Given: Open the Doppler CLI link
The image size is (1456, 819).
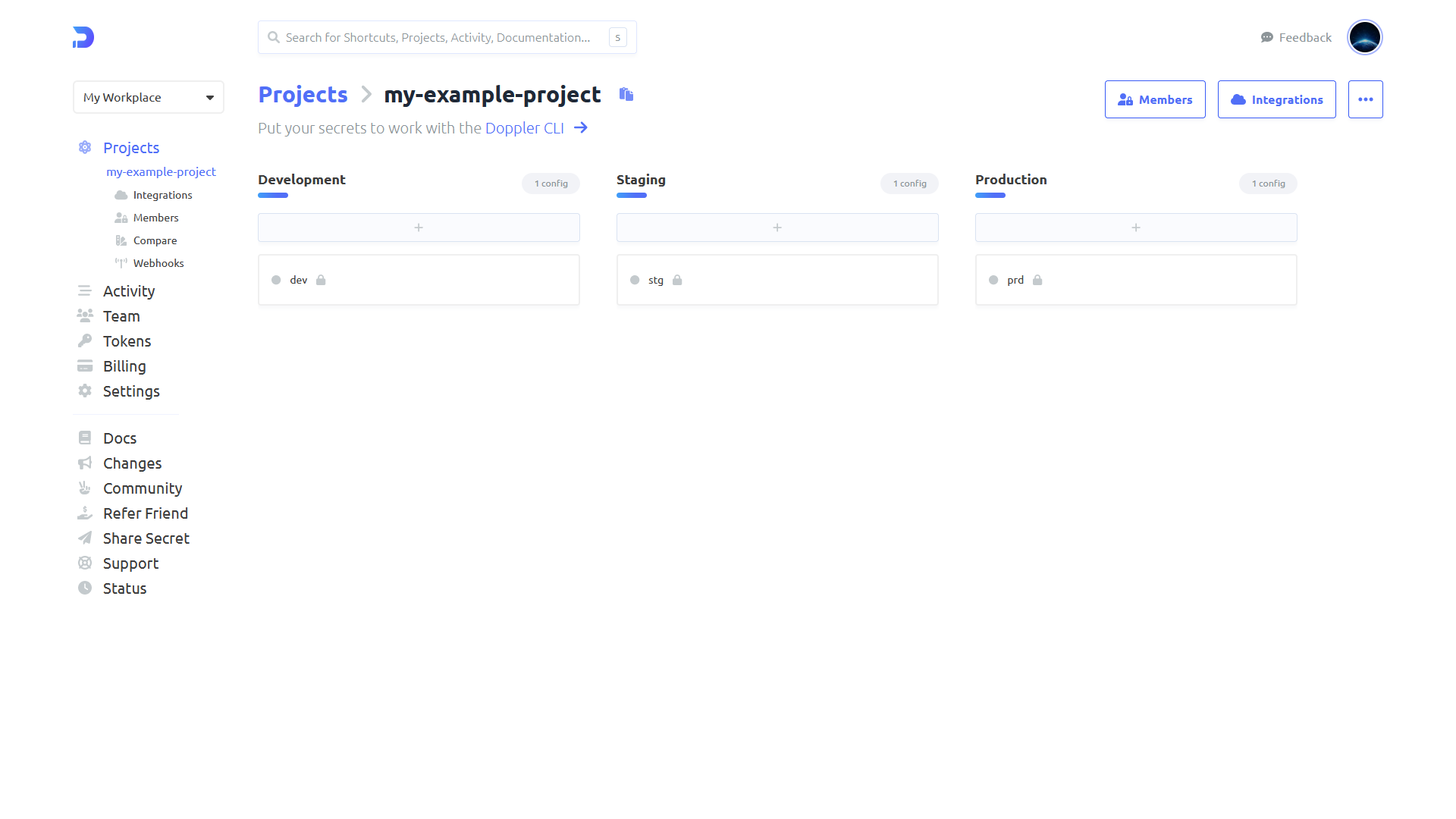Looking at the screenshot, I should coord(524,127).
